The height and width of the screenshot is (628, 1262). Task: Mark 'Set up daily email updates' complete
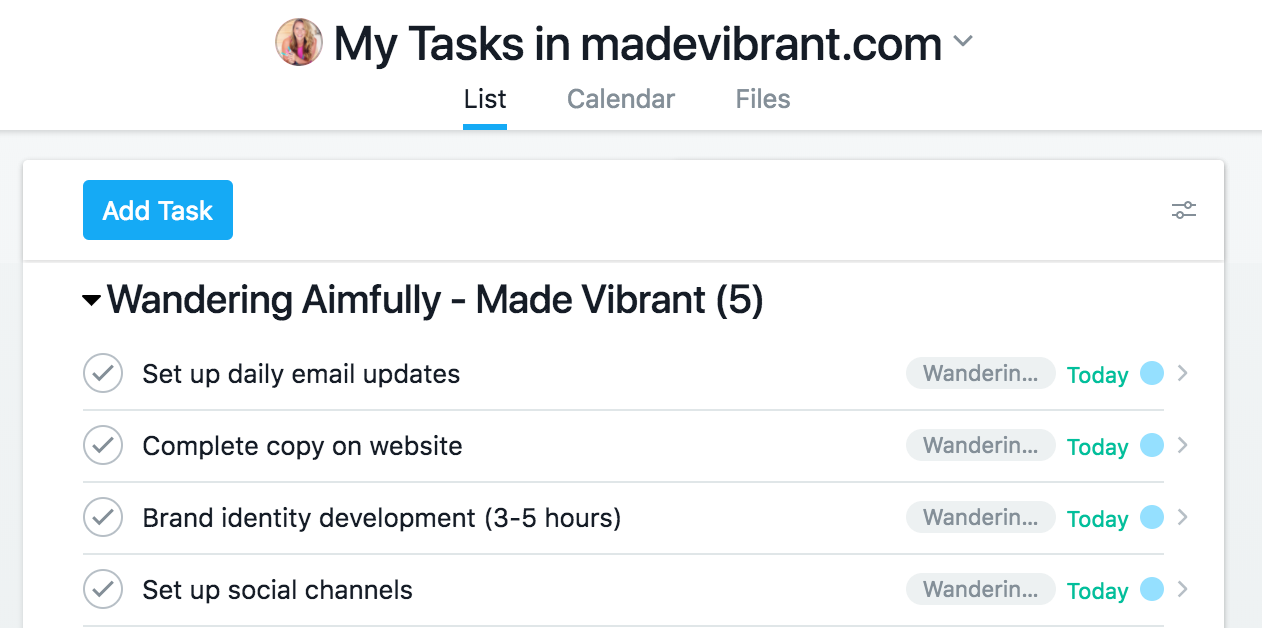coord(103,374)
